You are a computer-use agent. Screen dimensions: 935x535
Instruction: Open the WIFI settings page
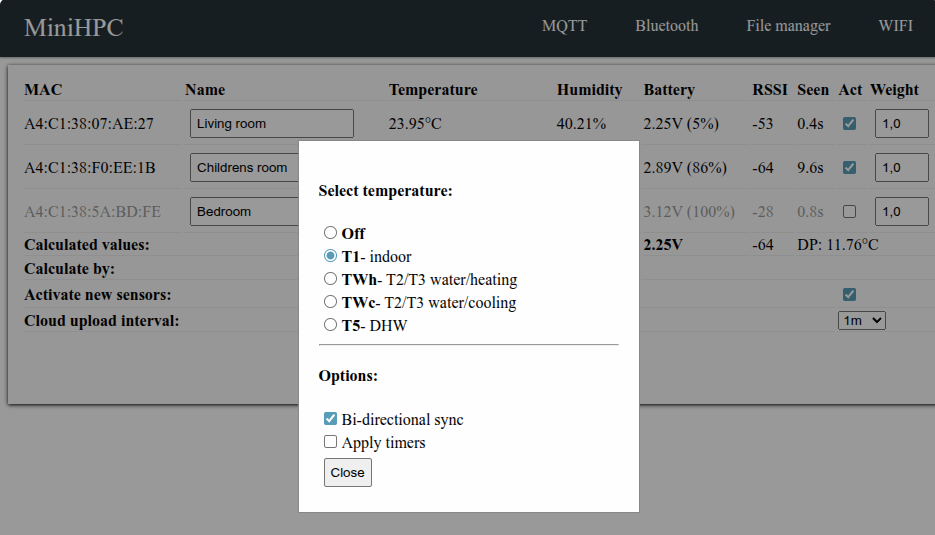click(895, 26)
